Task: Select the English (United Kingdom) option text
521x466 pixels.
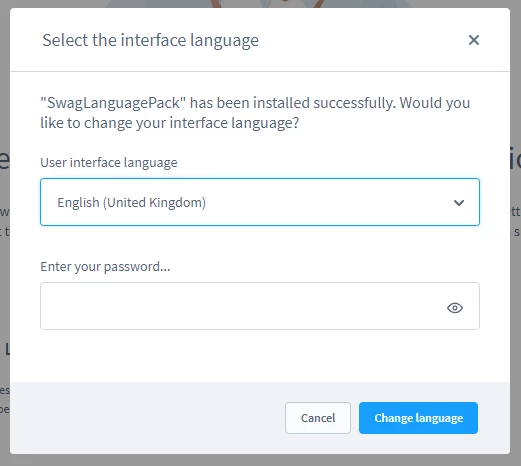Action: point(132,203)
